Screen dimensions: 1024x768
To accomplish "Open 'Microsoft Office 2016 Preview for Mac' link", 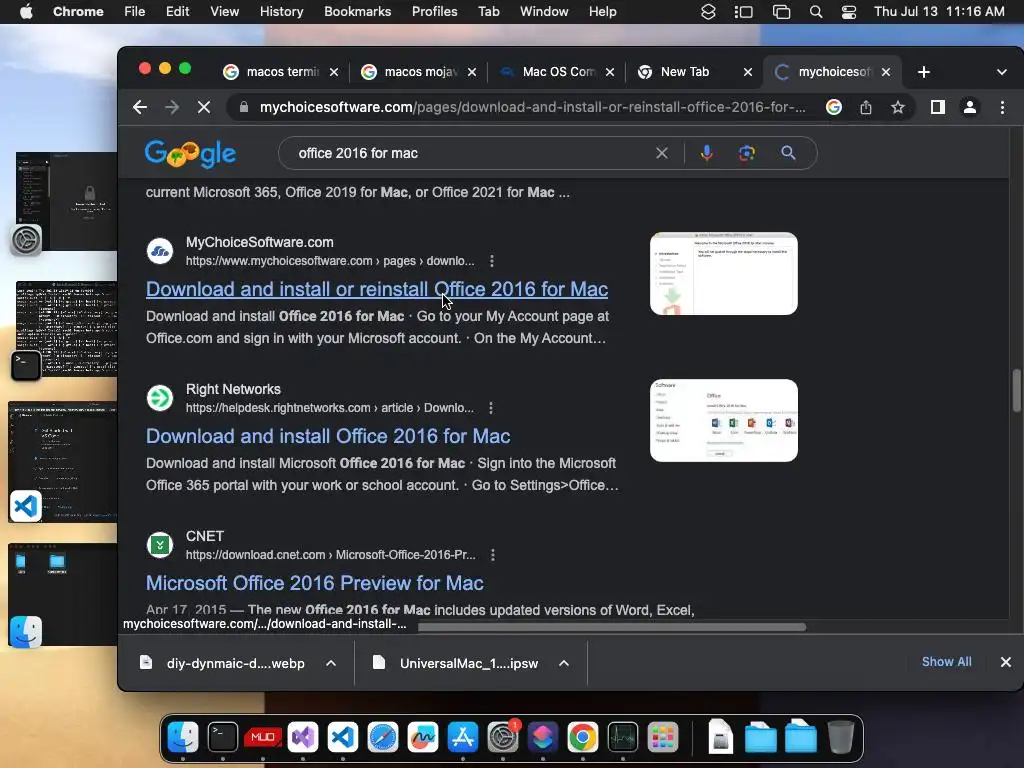I will [315, 583].
